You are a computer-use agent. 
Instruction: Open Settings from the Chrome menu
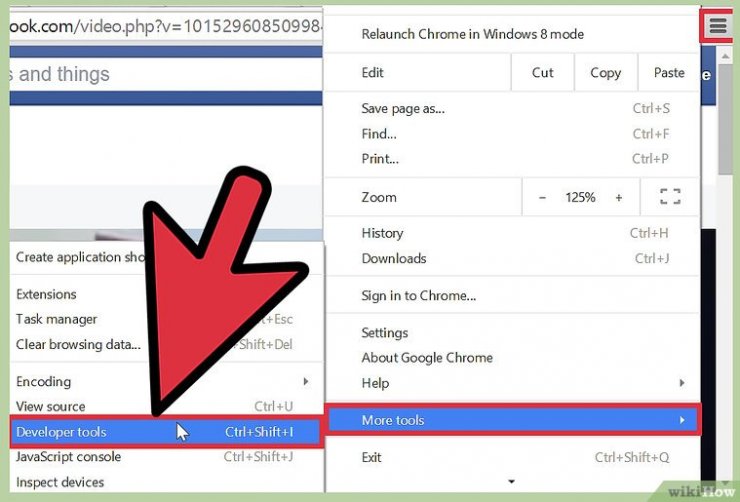tap(512, 333)
